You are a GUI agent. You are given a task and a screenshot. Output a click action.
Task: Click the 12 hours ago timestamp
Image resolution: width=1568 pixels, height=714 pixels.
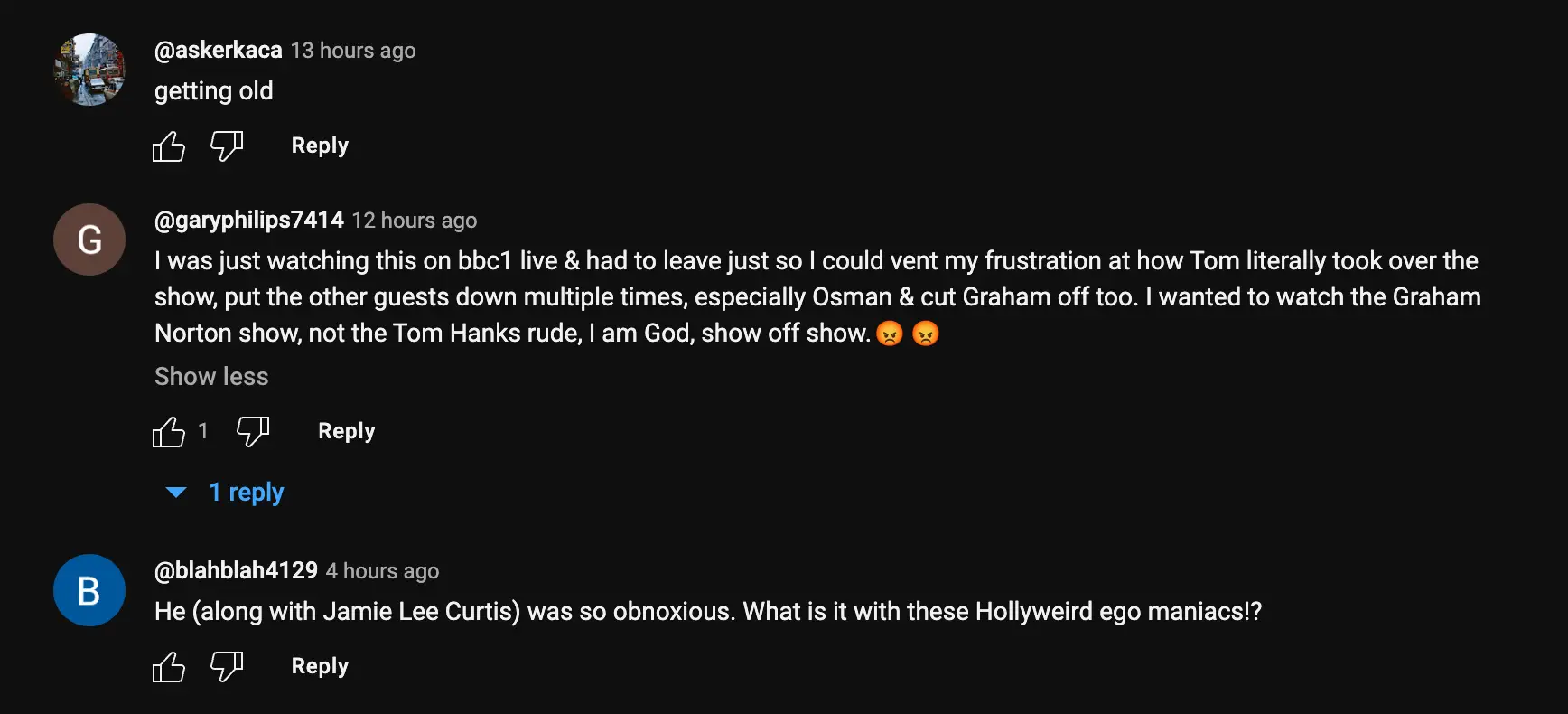[415, 220]
